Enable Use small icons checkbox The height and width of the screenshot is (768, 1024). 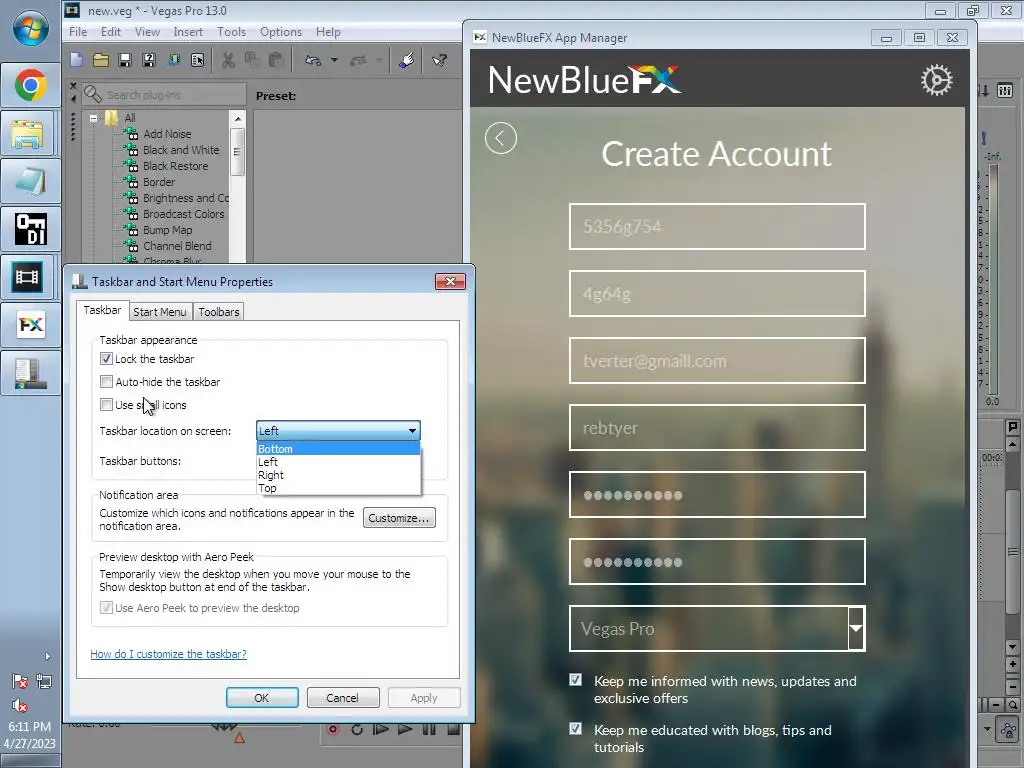point(106,404)
